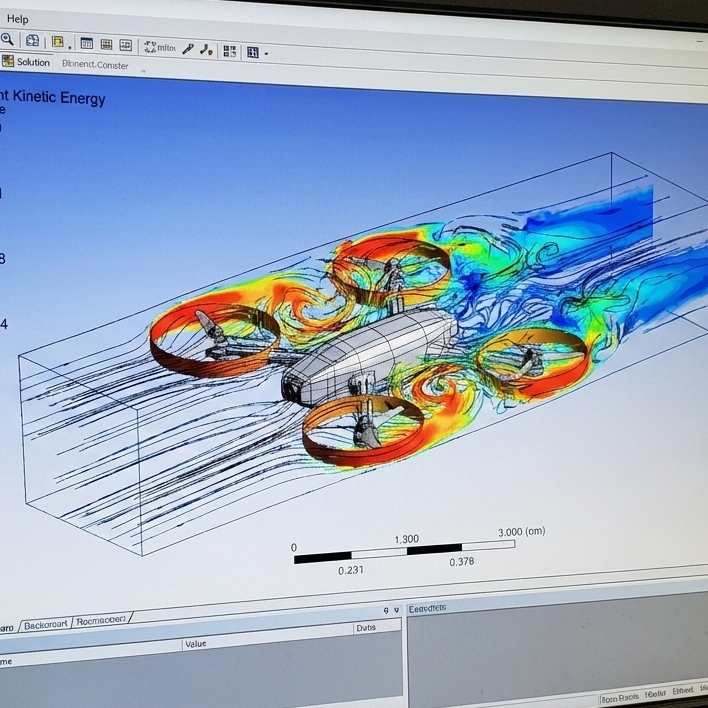
Task: Click the pin icon on bottom panel
Action: click(x=386, y=610)
